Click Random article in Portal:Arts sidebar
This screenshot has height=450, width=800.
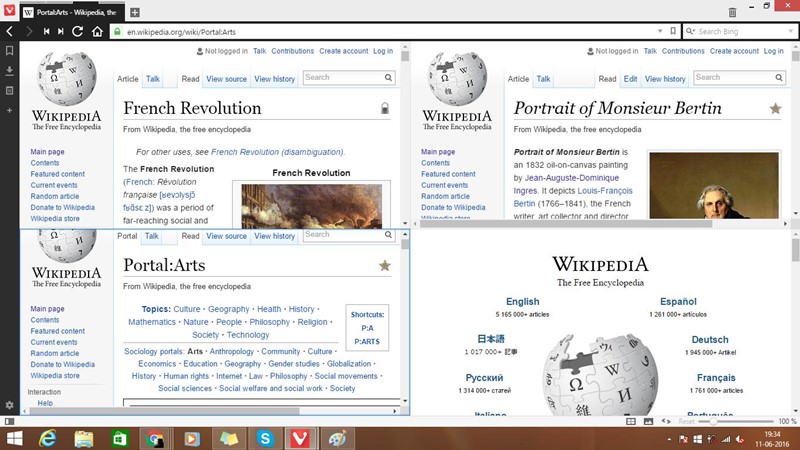pos(55,353)
